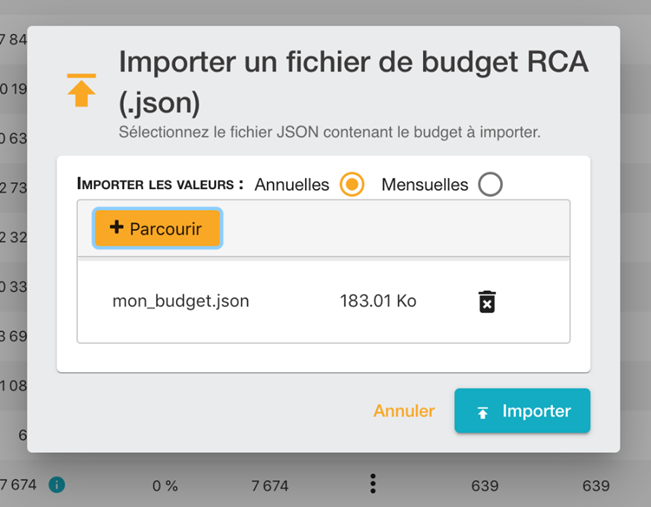Image resolution: width=651 pixels, height=507 pixels.
Task: Click the subtitle Sélectionnez le fichier JSON
Action: [330, 132]
